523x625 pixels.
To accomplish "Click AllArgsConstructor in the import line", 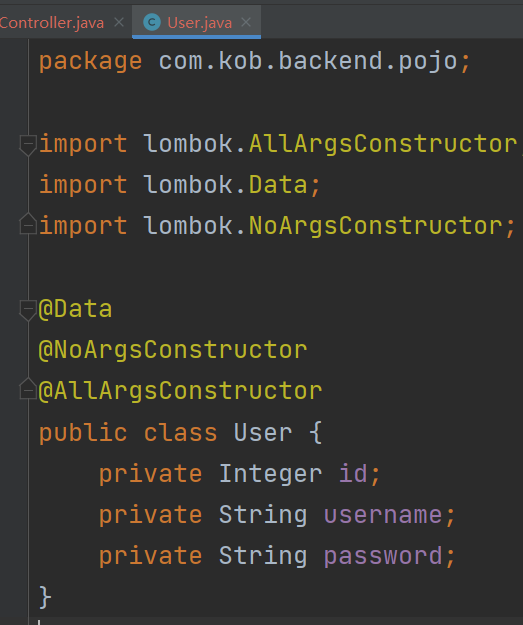I will click(383, 143).
